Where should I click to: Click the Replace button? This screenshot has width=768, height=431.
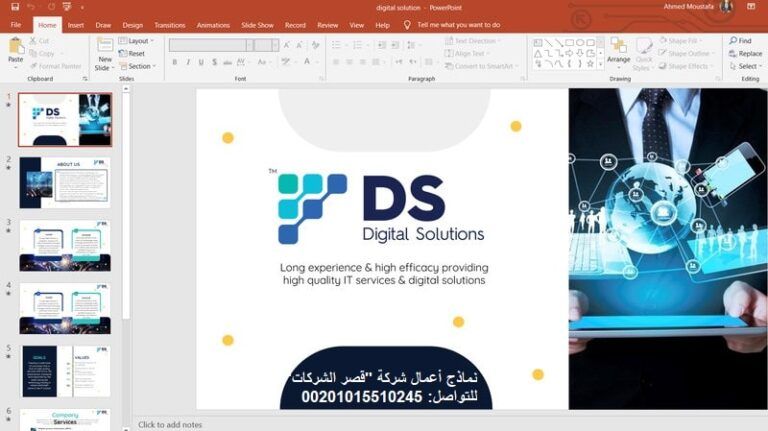(745, 53)
